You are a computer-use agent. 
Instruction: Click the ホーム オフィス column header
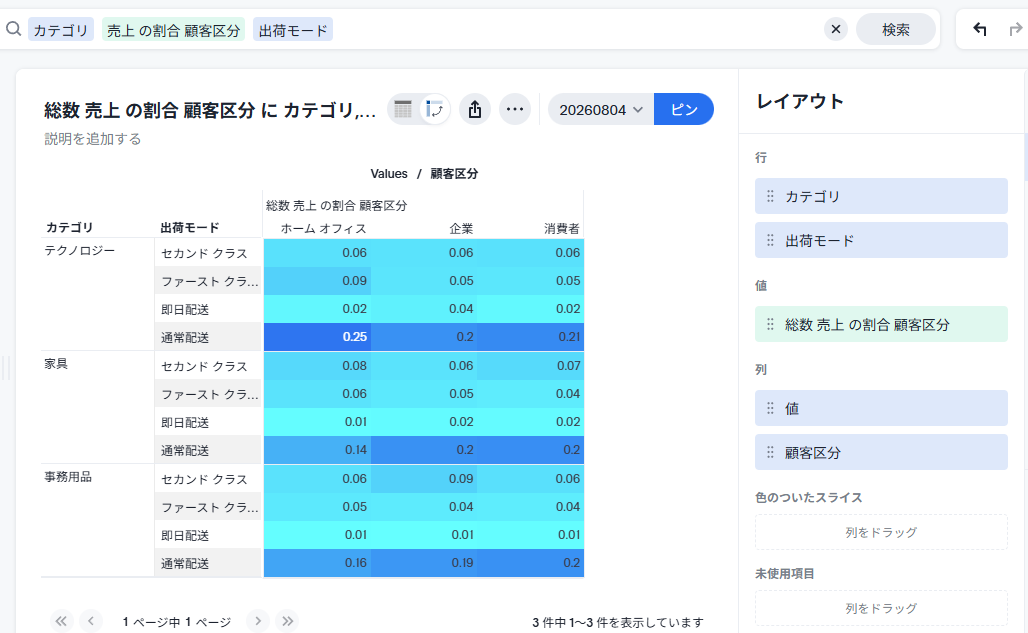tap(323, 228)
